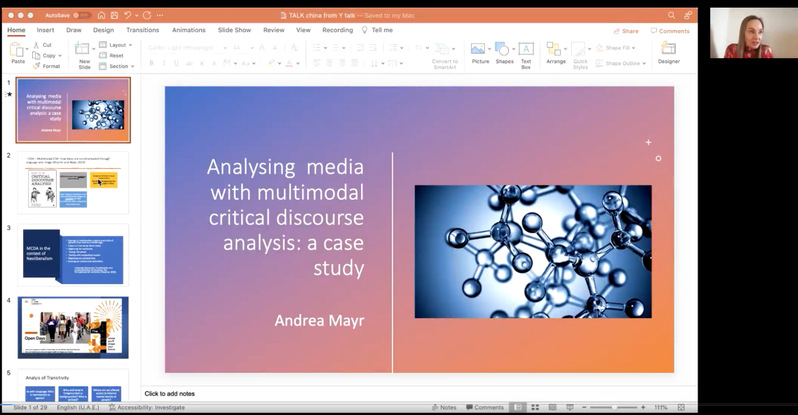Viewport: 798px width, 415px height.
Task: Open the Shapes gallery
Action: point(504,52)
